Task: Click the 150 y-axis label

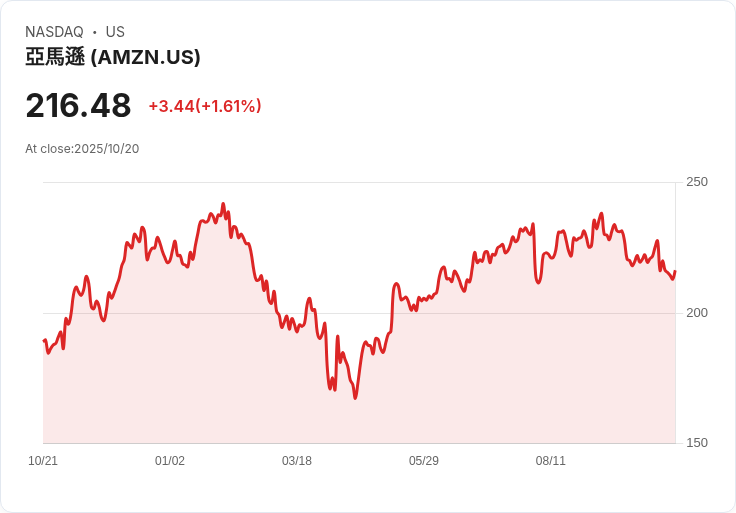Action: click(x=696, y=443)
